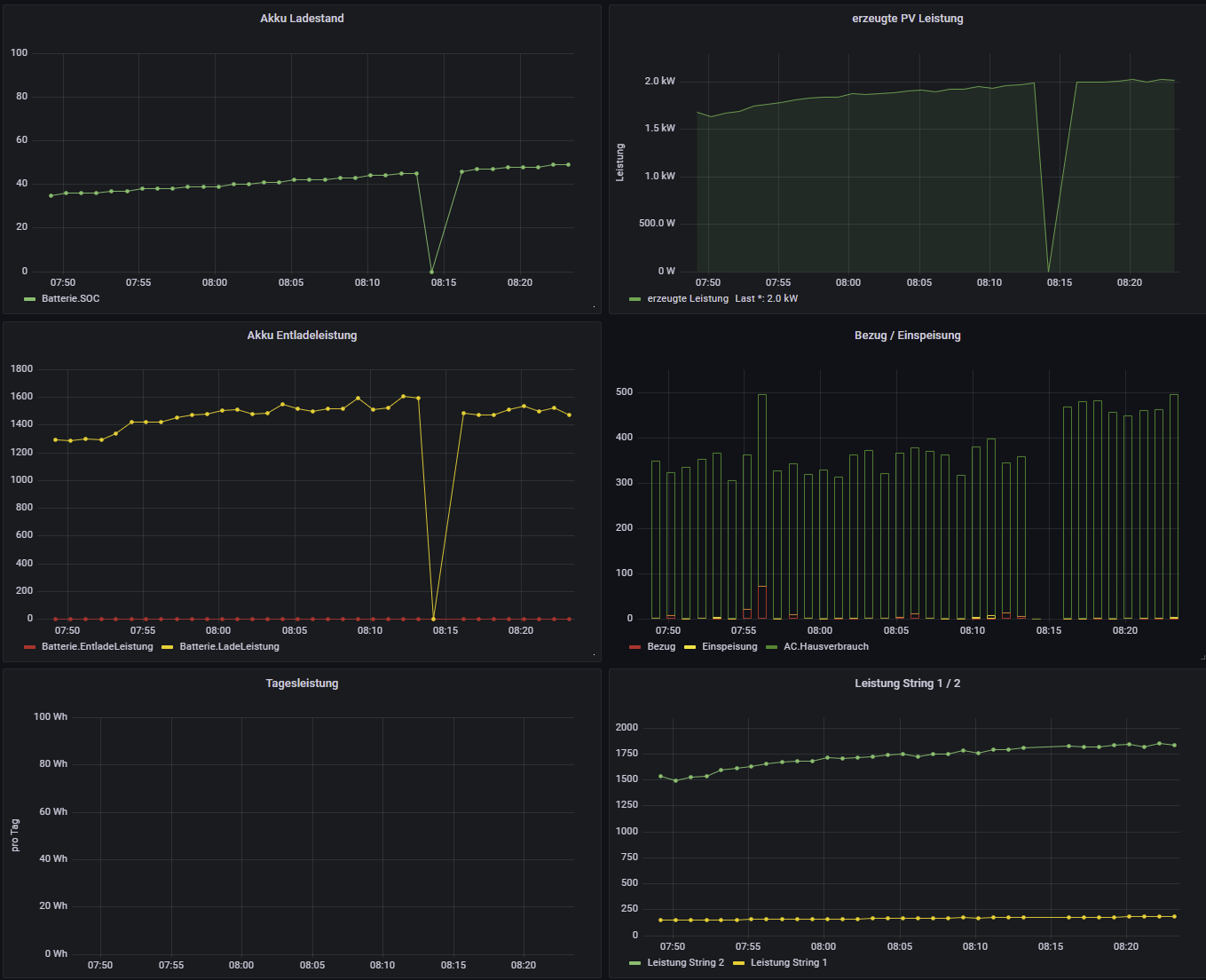
Task: Click the yellow Leistung String 1 color swatch
Action: pyautogui.click(x=739, y=963)
